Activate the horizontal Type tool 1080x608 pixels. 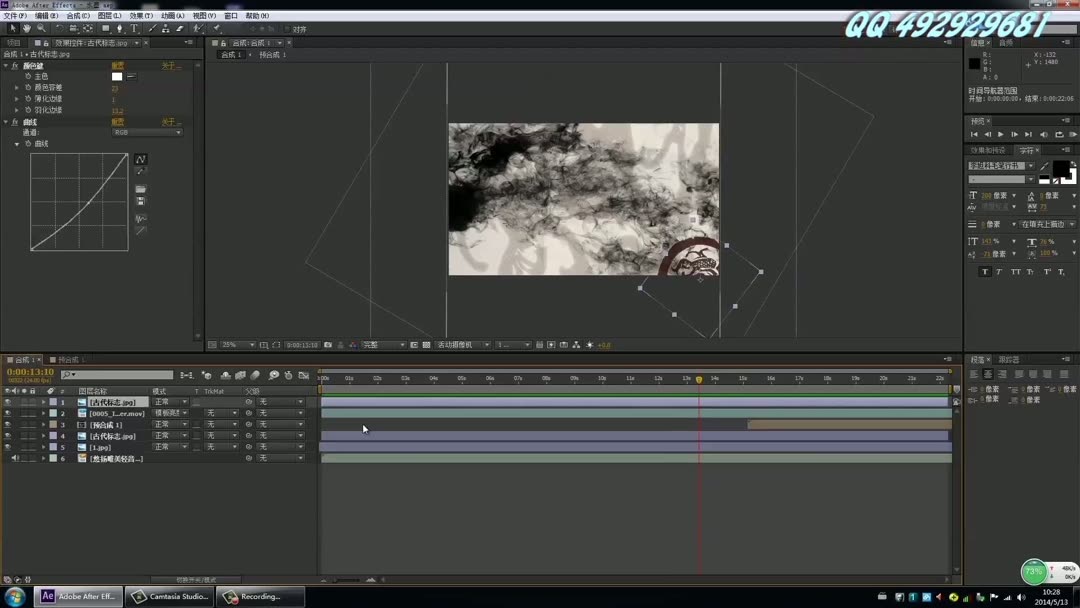pos(133,28)
